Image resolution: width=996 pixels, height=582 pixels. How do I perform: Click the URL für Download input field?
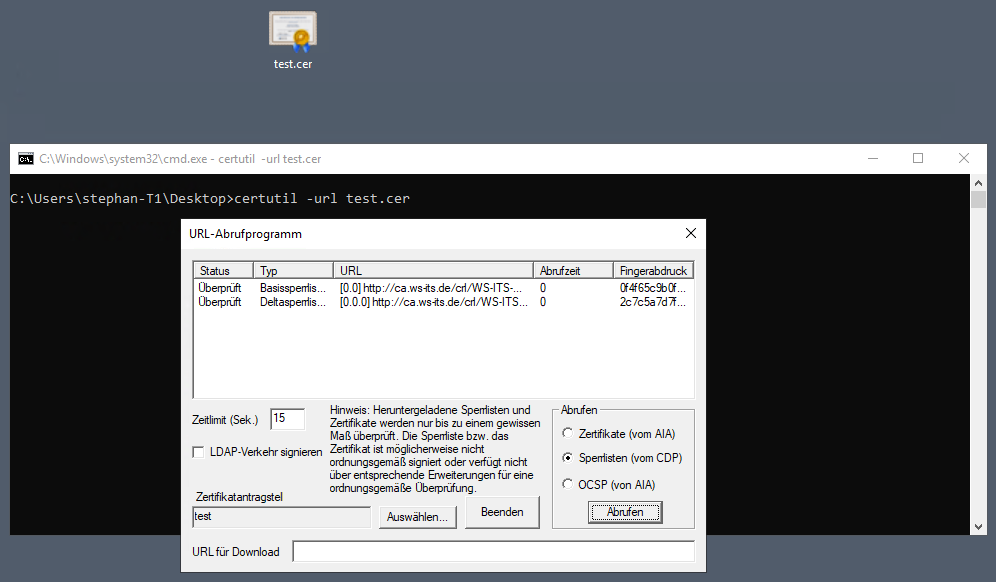[x=494, y=551]
